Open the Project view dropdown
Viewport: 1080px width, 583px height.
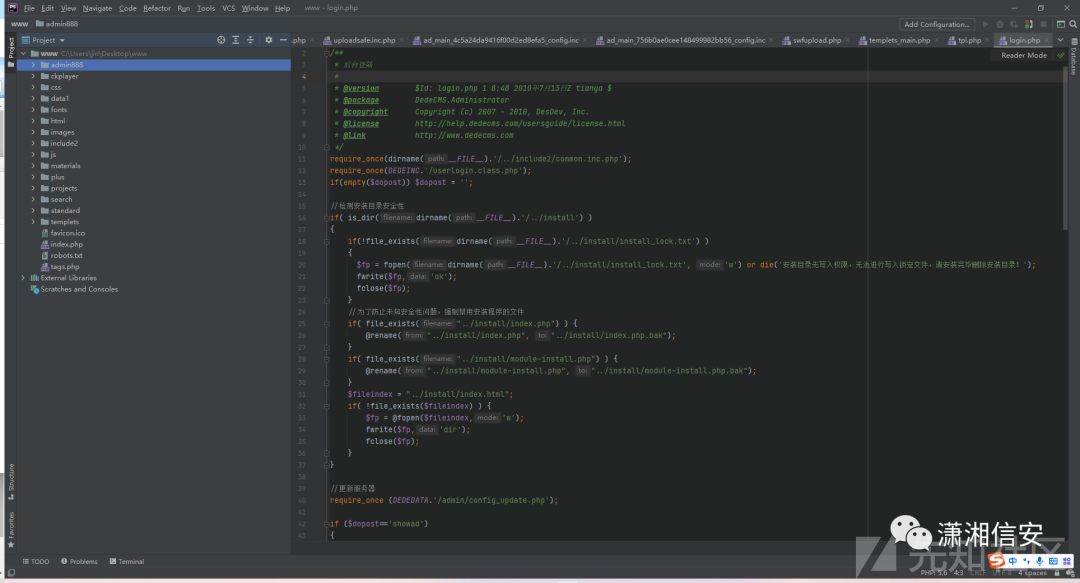click(43, 40)
